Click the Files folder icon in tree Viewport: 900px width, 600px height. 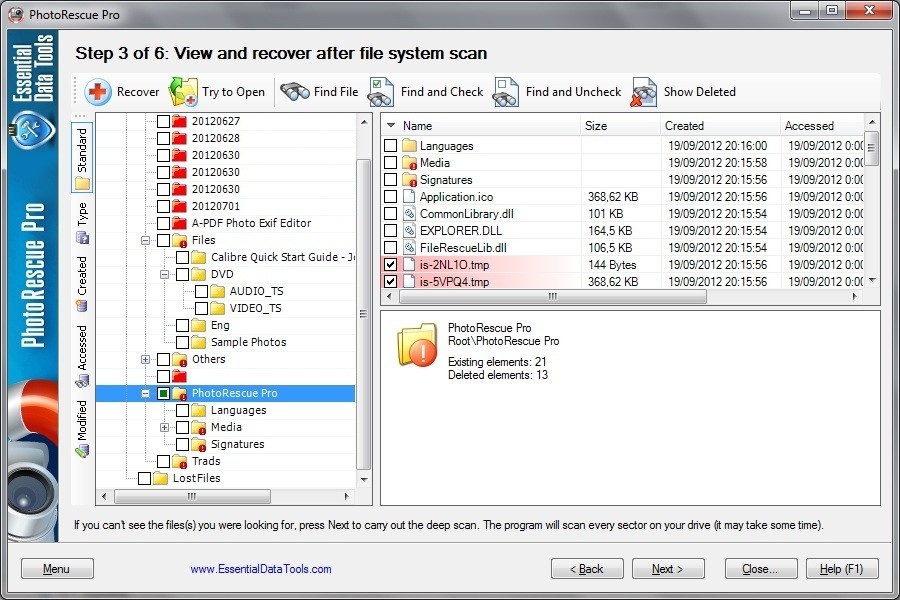point(180,240)
